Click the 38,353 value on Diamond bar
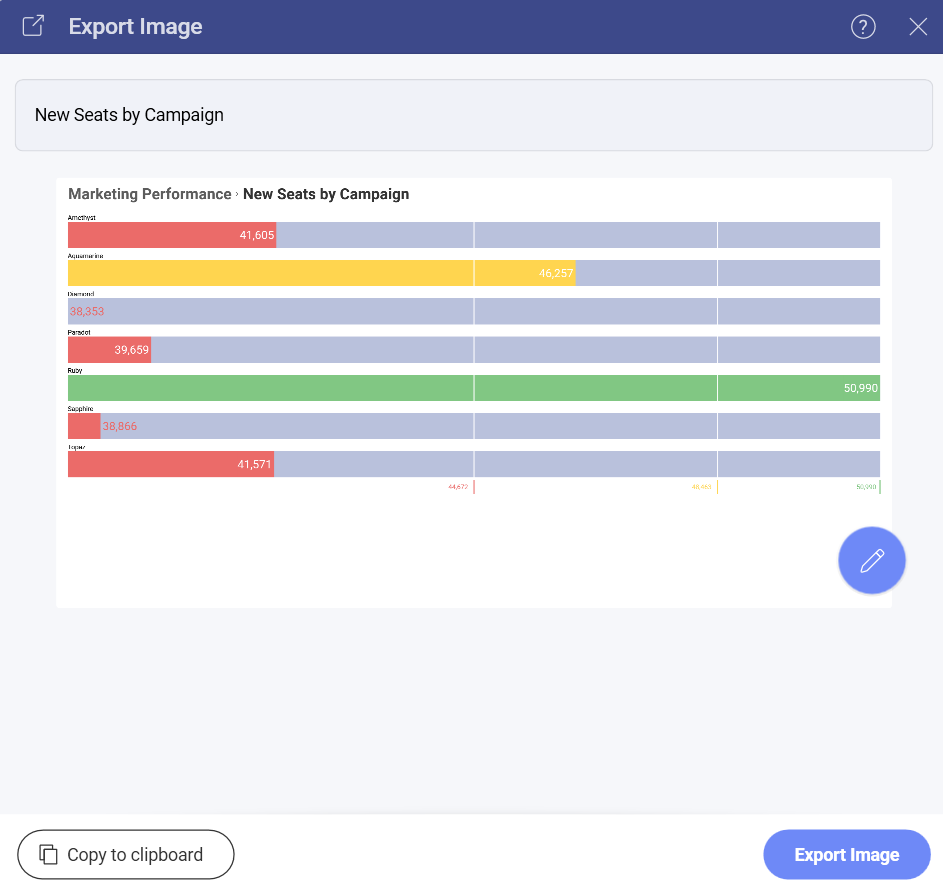 click(87, 312)
